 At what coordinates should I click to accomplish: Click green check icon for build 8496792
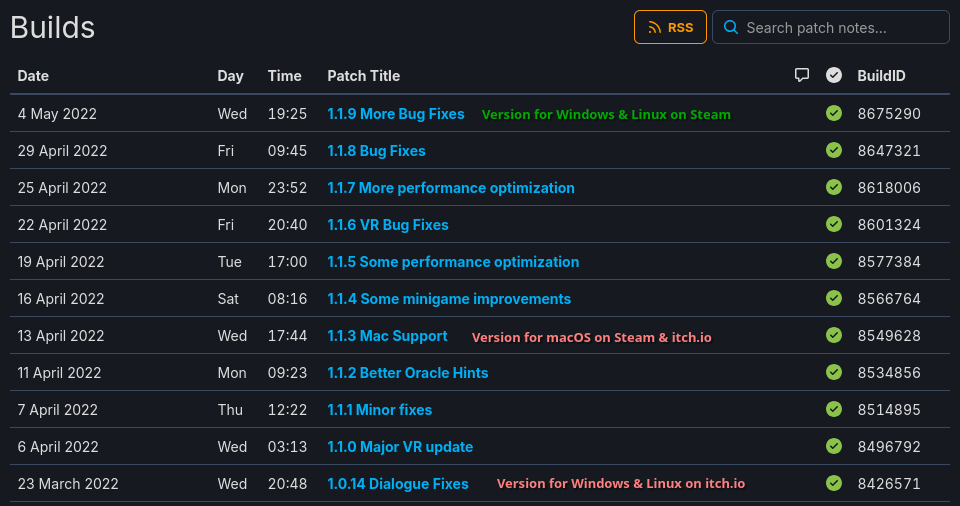click(x=834, y=447)
